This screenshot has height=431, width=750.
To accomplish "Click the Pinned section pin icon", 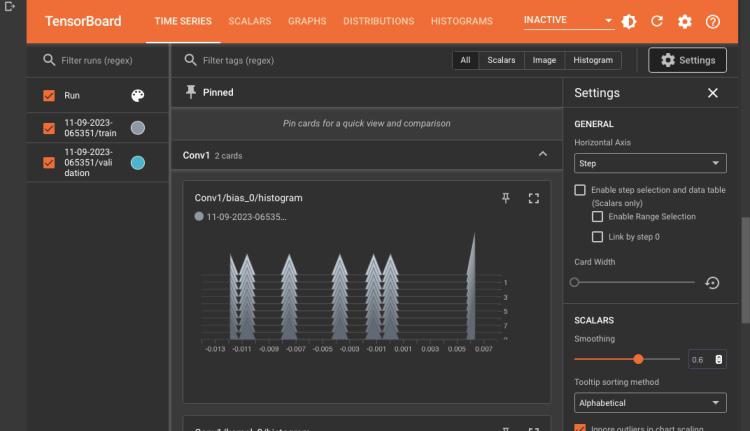I will pyautogui.click(x=191, y=92).
